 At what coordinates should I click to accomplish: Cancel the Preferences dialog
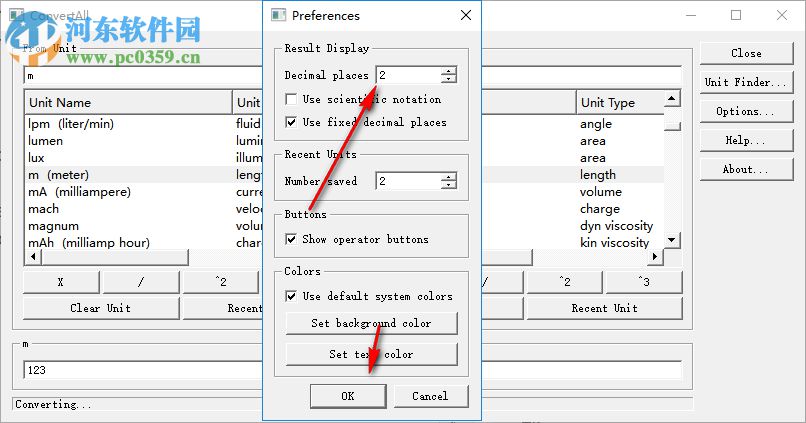(430, 396)
